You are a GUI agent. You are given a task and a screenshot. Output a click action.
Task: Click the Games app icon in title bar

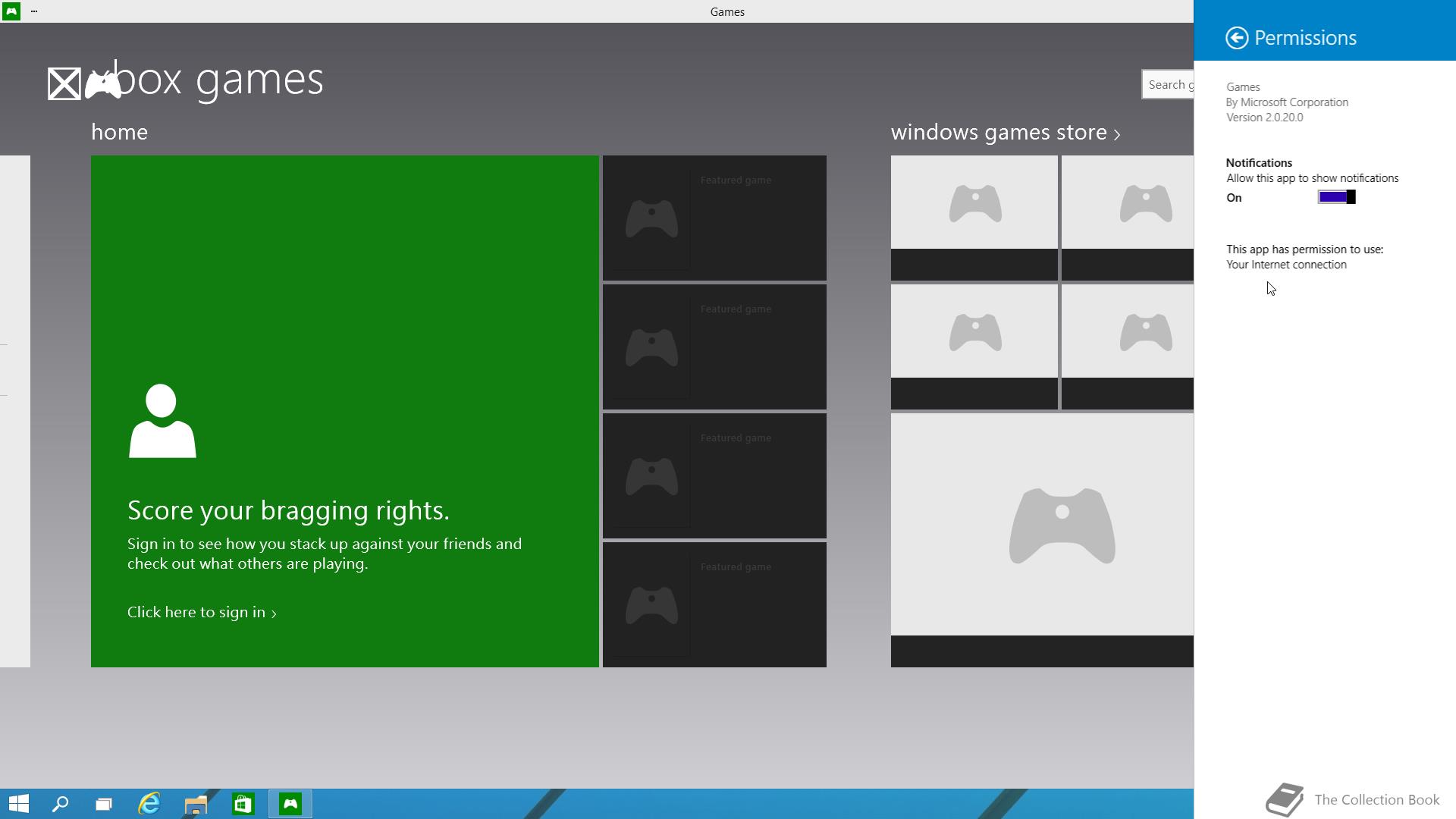11,11
